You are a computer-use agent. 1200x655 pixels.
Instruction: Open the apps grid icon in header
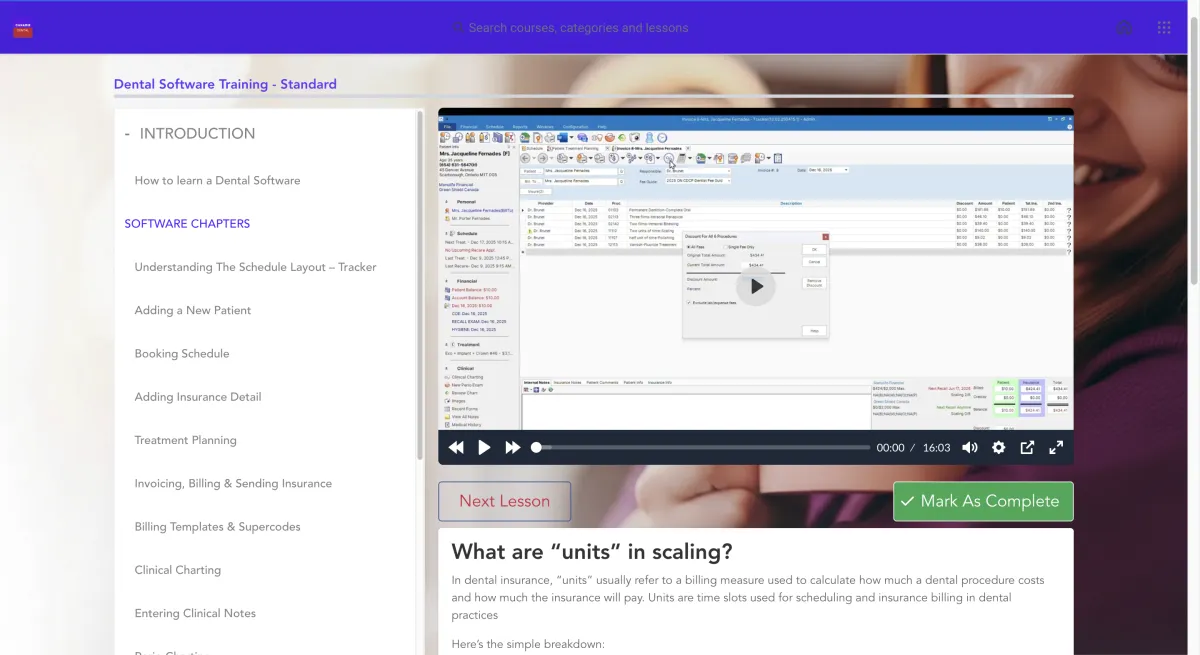pyautogui.click(x=1164, y=28)
